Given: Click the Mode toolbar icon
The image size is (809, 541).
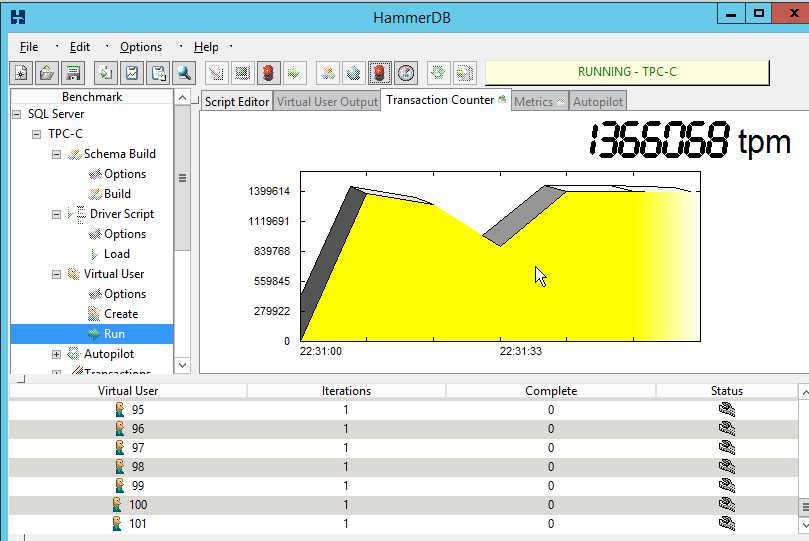Looking at the screenshot, I should click(x=464, y=73).
